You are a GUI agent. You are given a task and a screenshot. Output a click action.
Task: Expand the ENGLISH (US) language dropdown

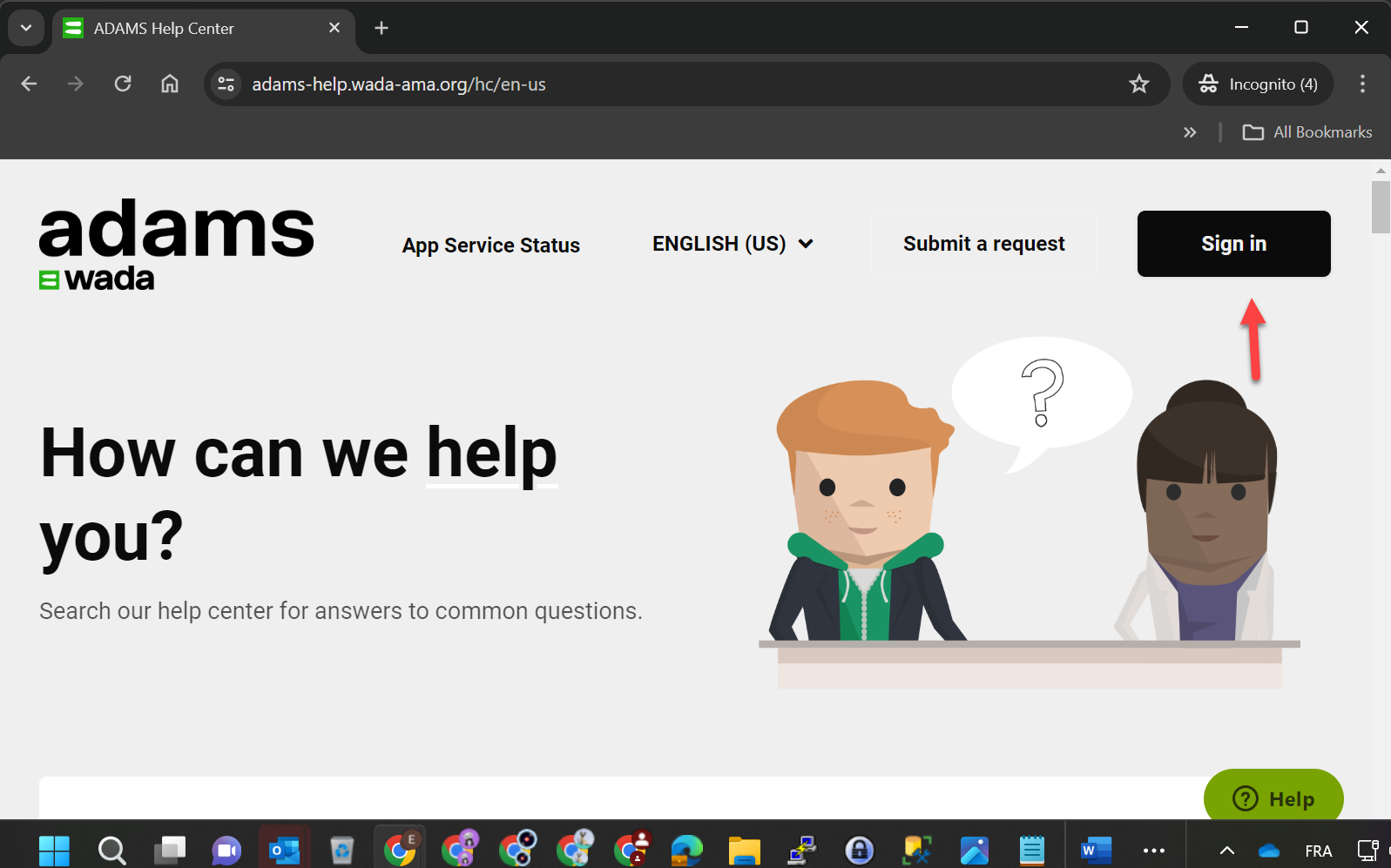point(733,244)
